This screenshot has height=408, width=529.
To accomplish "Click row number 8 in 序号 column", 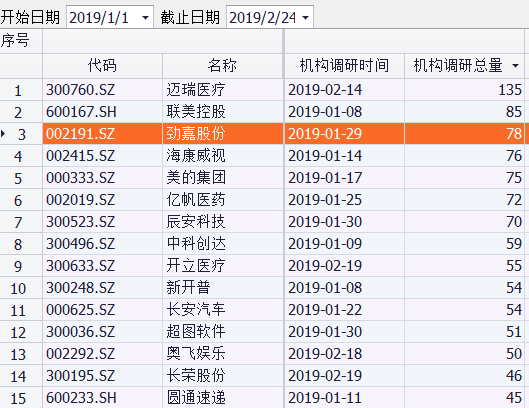I will [x=18, y=245].
